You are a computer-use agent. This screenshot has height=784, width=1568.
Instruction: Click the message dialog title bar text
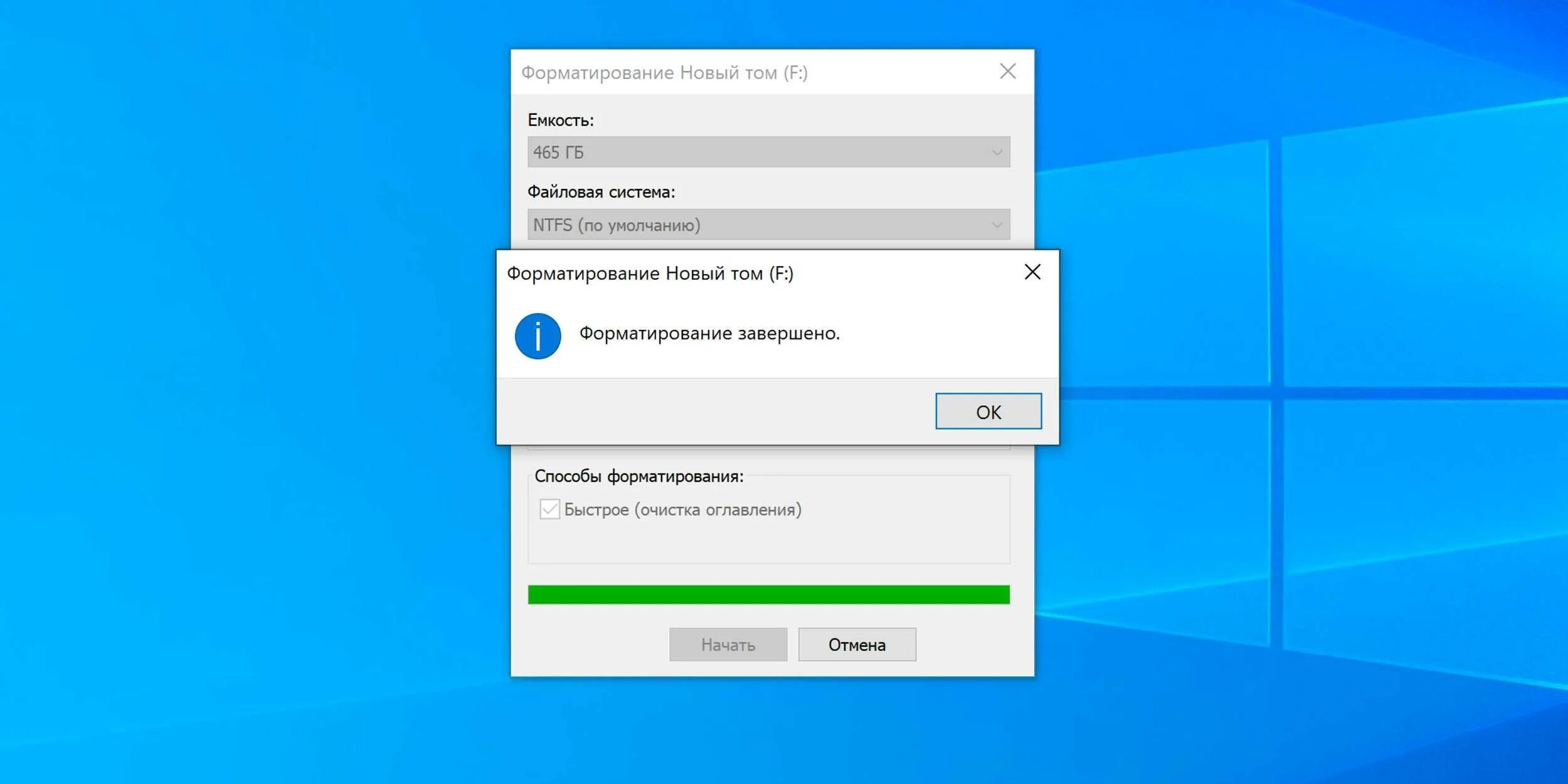coord(650,273)
